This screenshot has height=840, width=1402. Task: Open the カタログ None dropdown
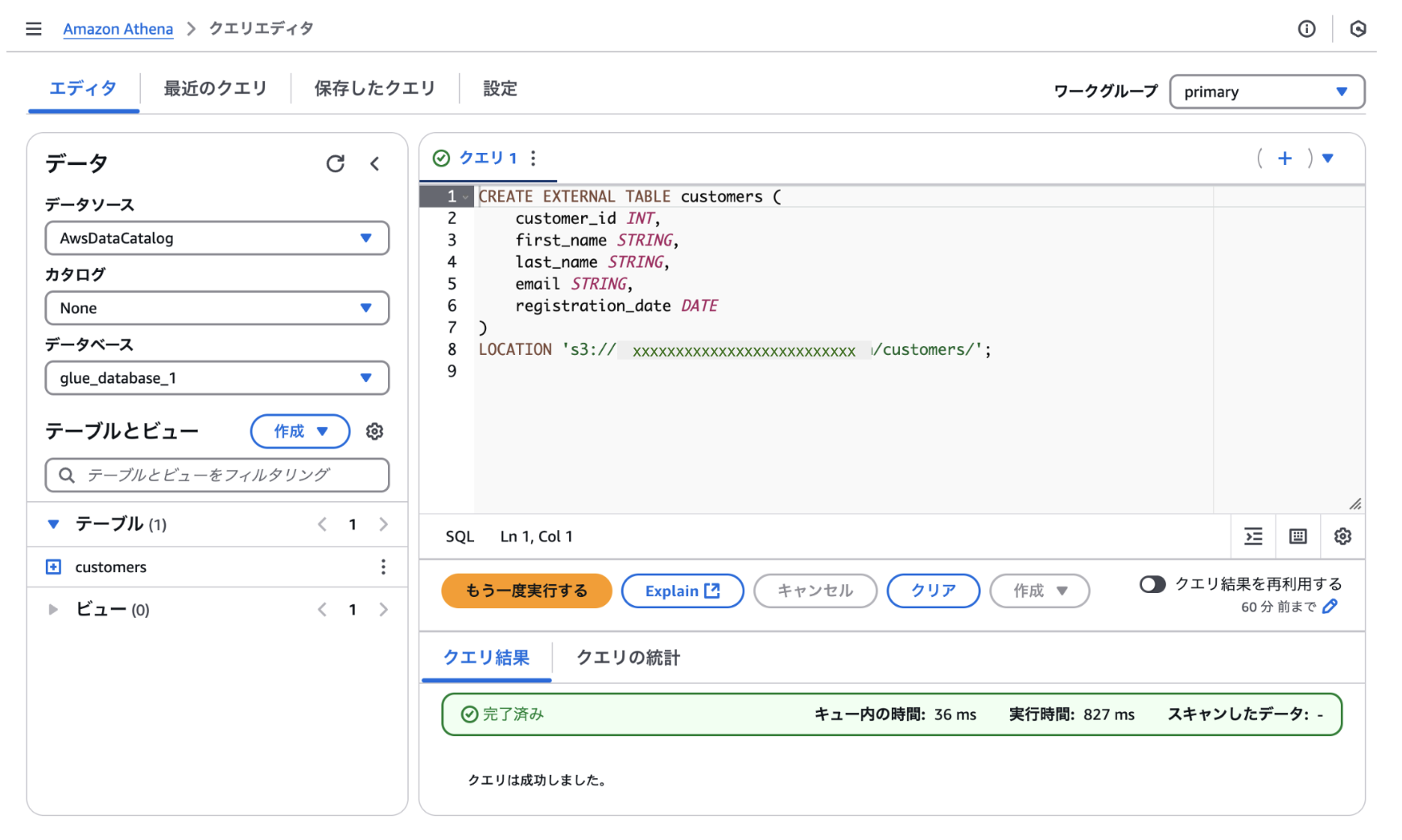[217, 308]
